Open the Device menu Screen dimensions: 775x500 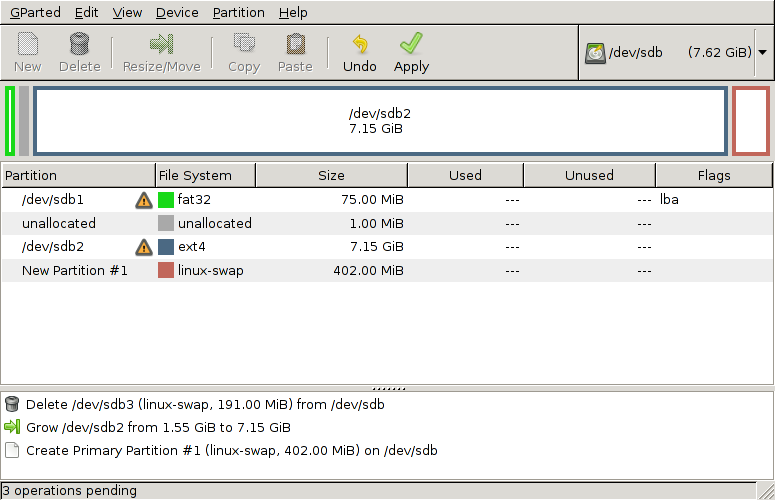point(177,12)
